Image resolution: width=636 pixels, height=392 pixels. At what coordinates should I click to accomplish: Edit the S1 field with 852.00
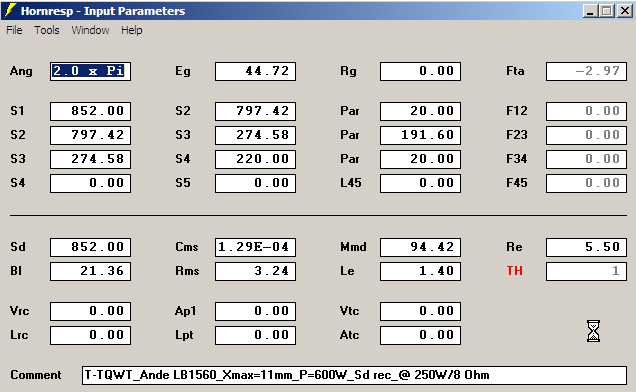click(x=90, y=111)
